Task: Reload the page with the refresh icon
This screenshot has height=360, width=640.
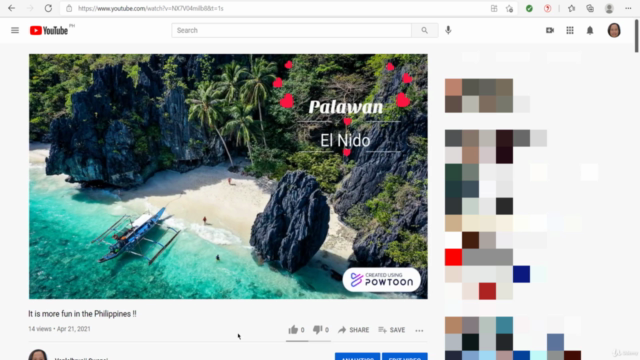Action: tap(48, 8)
